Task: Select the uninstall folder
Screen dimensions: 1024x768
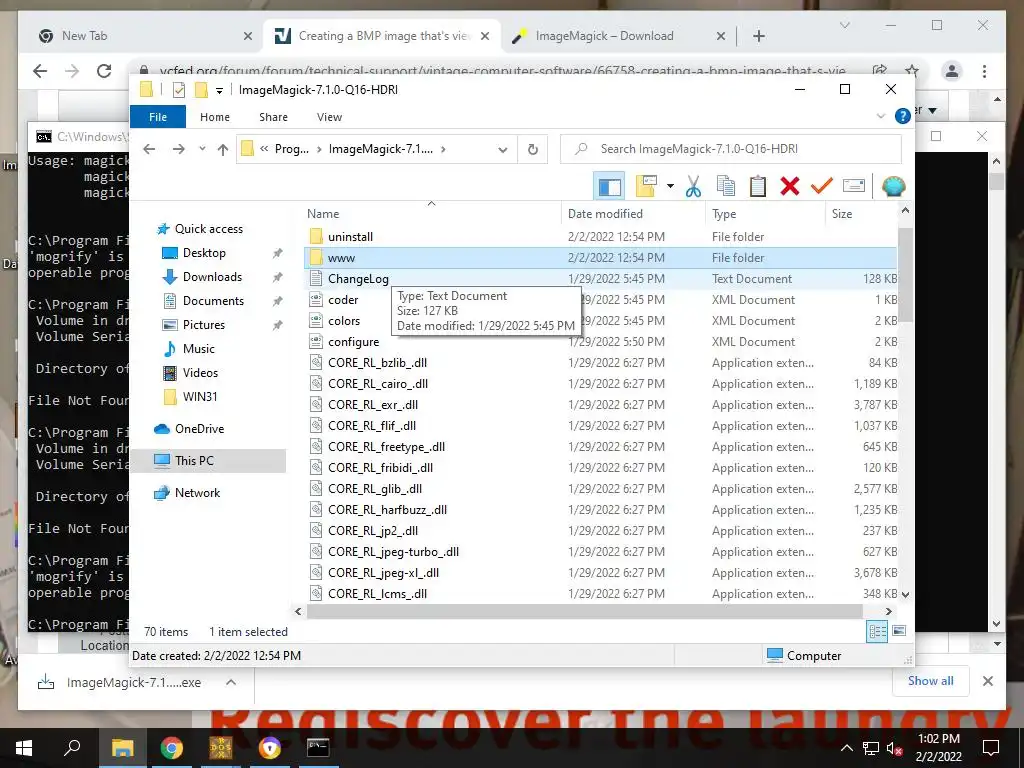Action: (x=350, y=237)
